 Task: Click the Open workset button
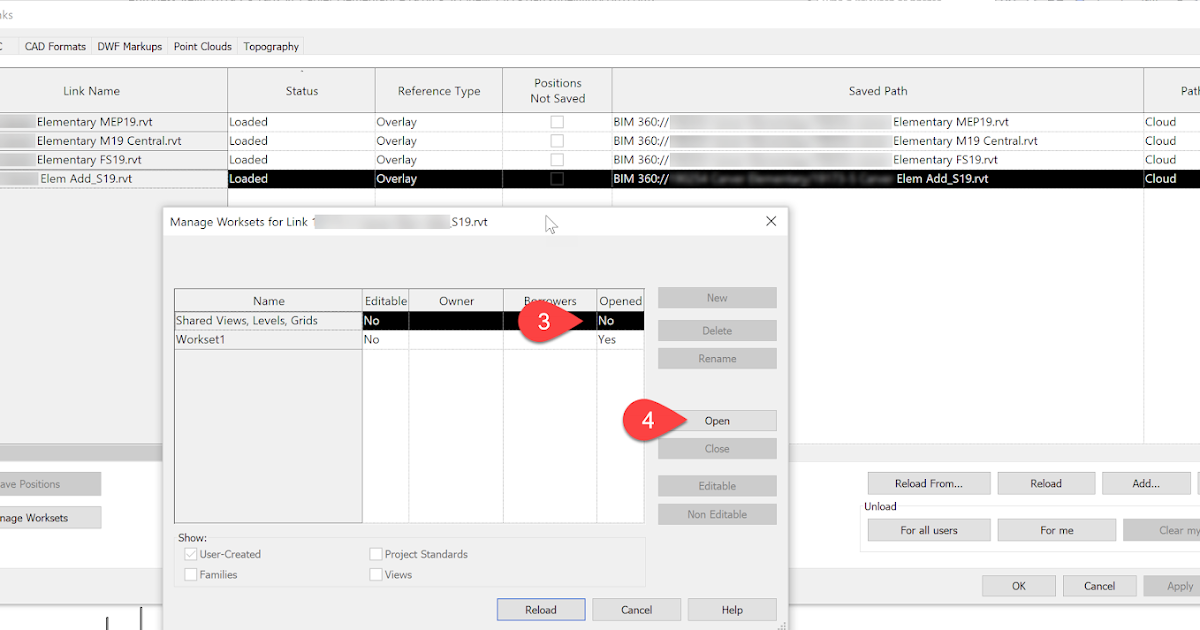[716, 420]
